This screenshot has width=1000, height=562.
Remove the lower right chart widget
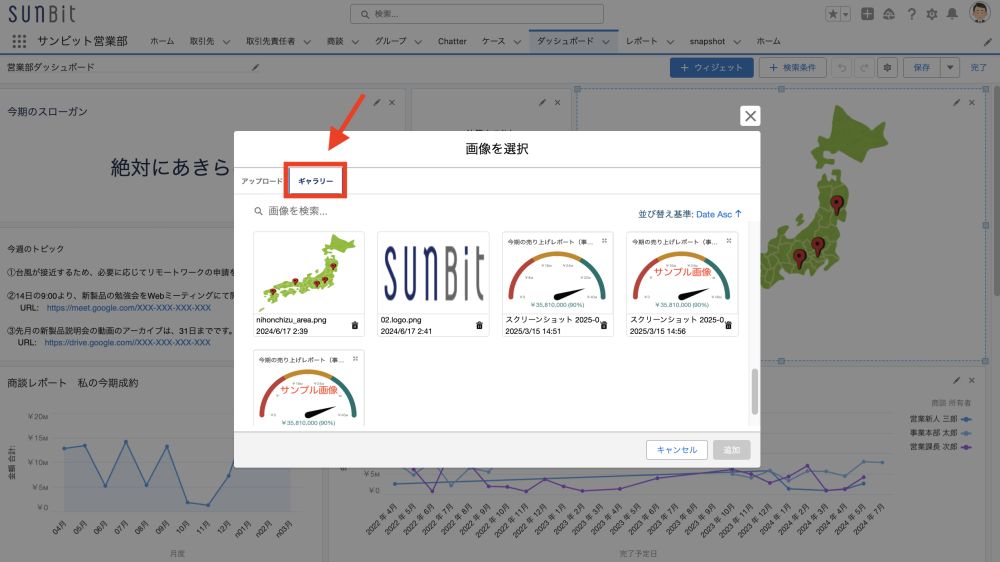pos(971,381)
